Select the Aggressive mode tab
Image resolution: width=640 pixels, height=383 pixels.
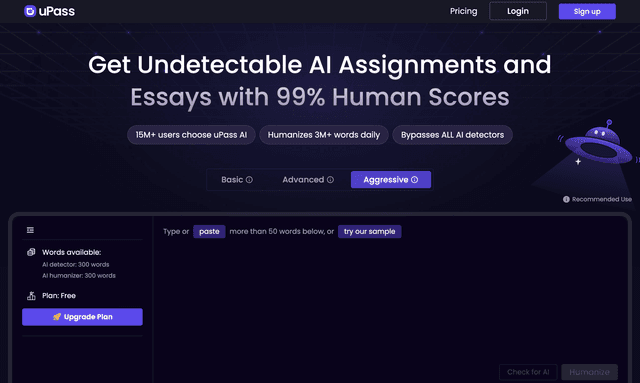(391, 180)
